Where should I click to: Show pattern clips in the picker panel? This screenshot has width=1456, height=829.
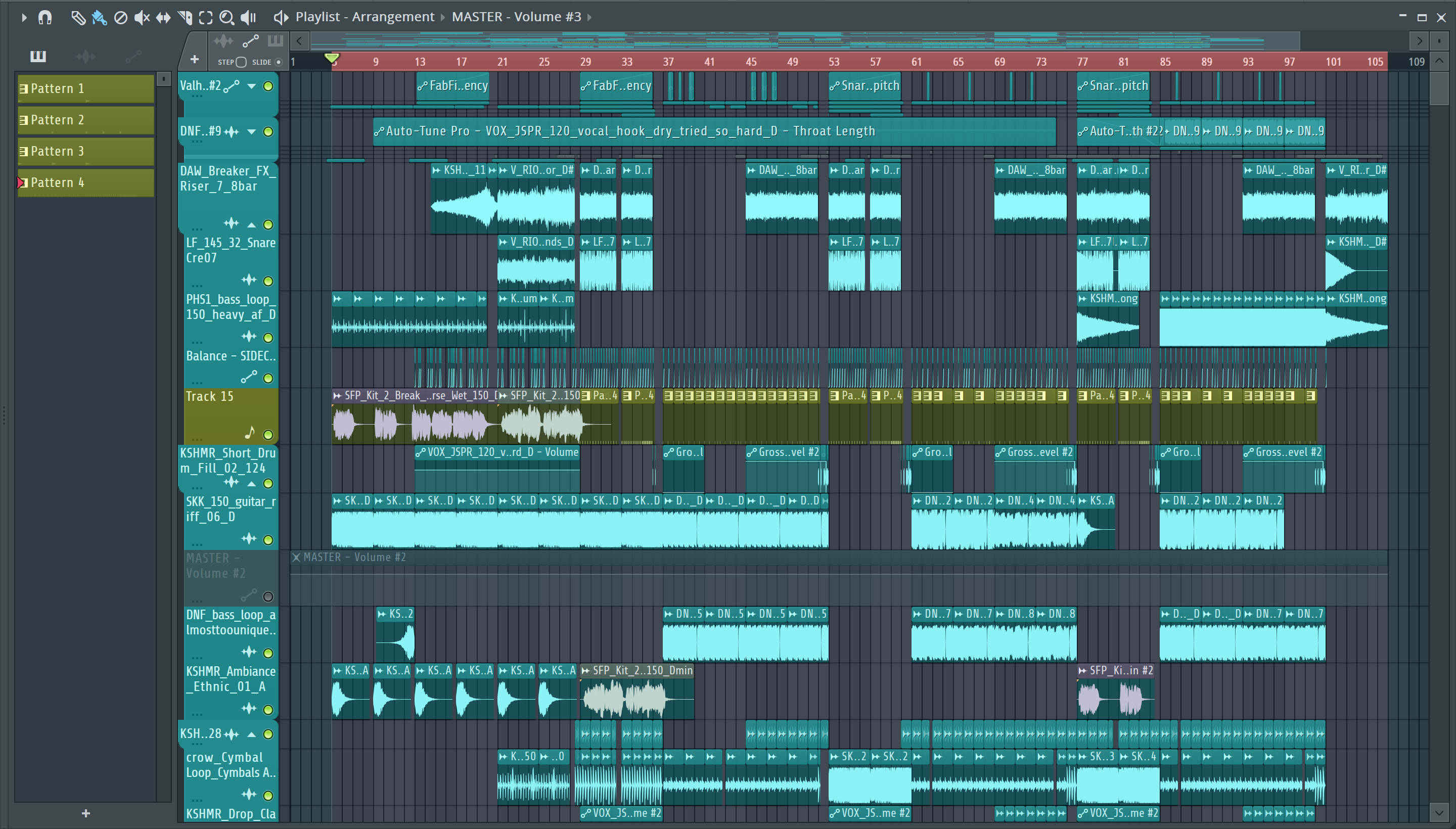pyautogui.click(x=38, y=56)
